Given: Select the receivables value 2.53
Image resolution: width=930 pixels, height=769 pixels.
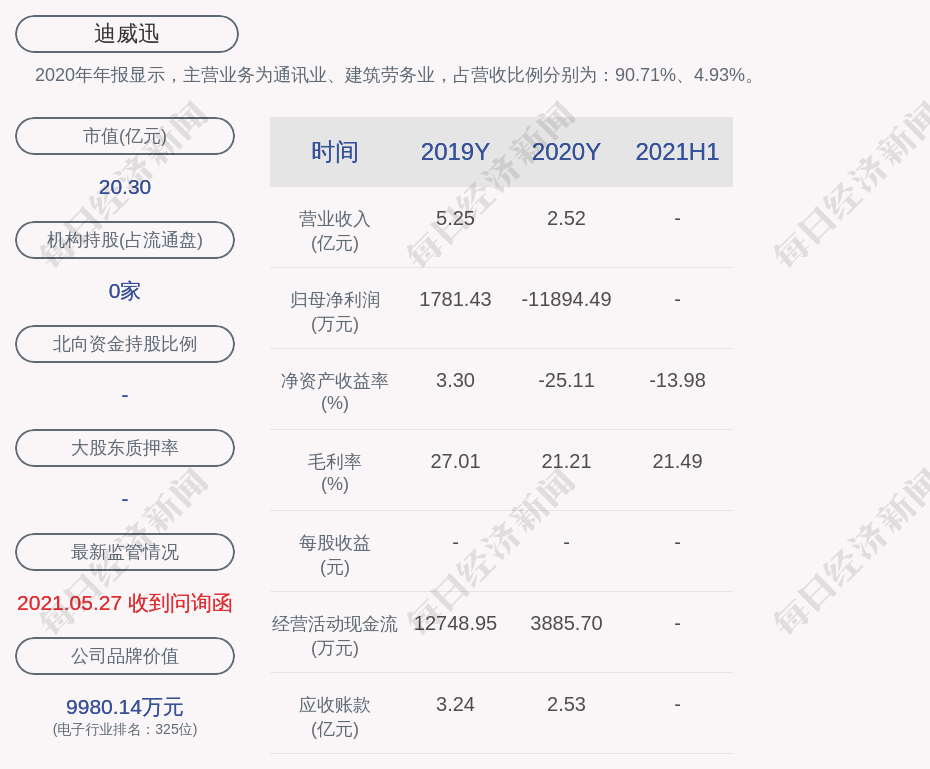Looking at the screenshot, I should (566, 704).
